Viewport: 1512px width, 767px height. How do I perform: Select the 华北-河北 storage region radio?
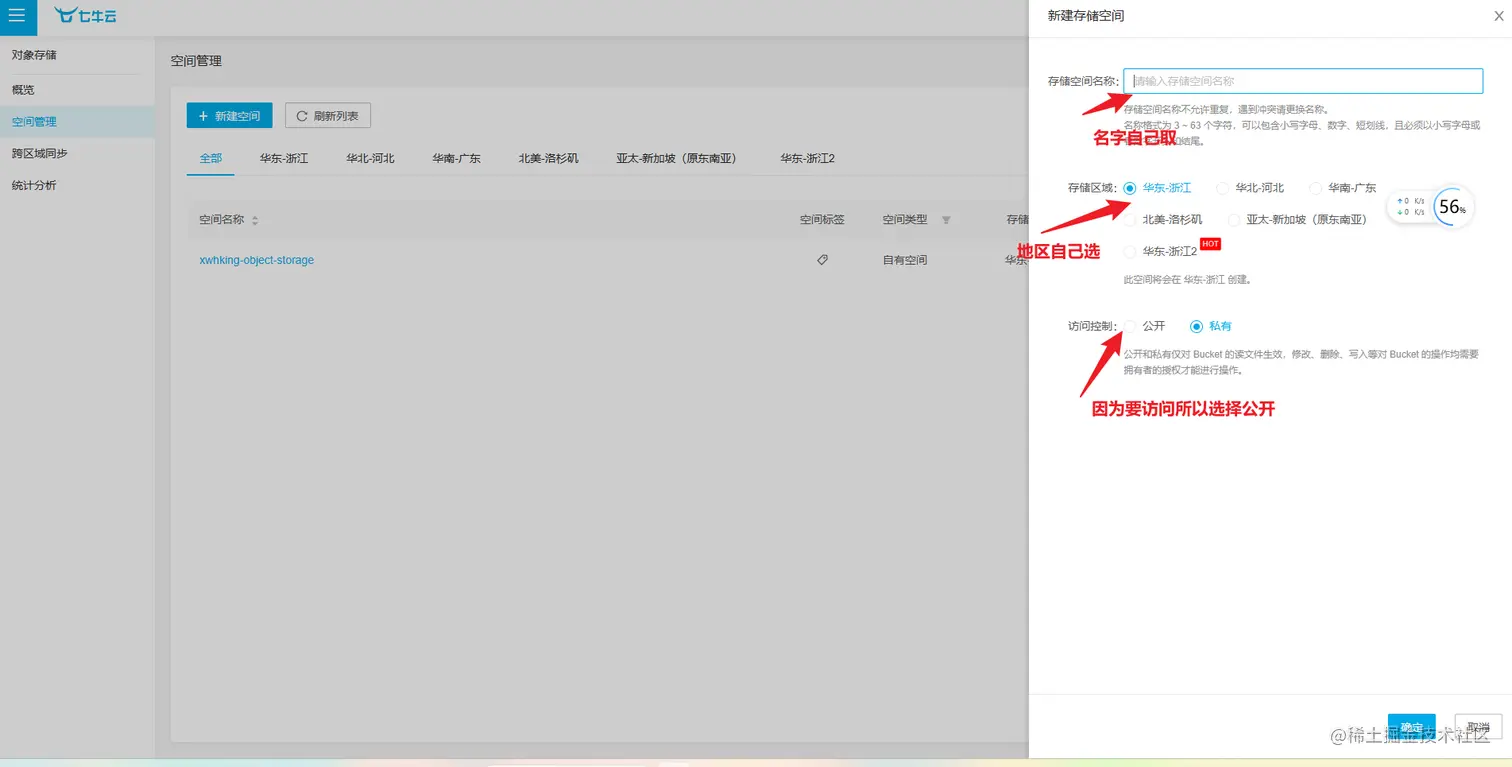coord(1222,188)
